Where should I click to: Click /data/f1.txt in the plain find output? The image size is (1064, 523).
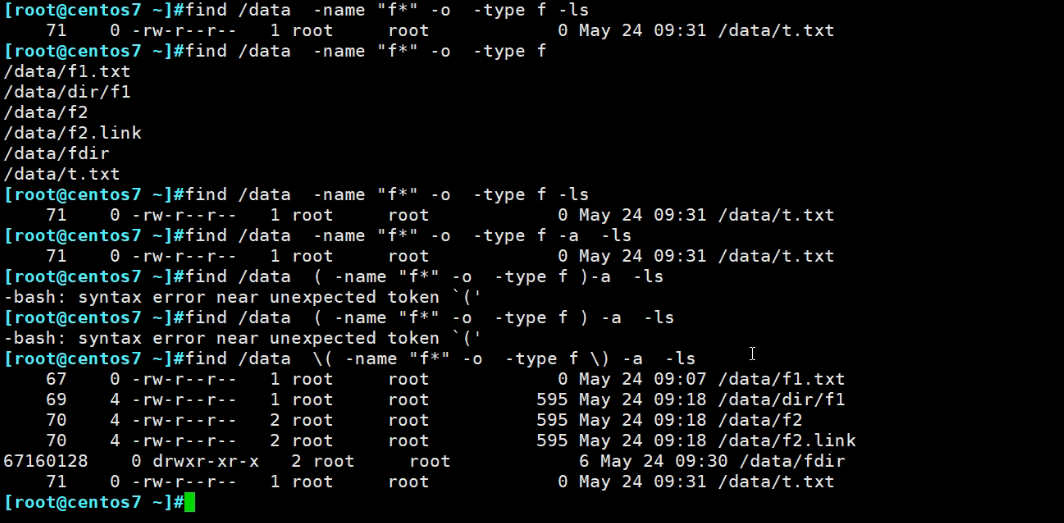(x=67, y=72)
